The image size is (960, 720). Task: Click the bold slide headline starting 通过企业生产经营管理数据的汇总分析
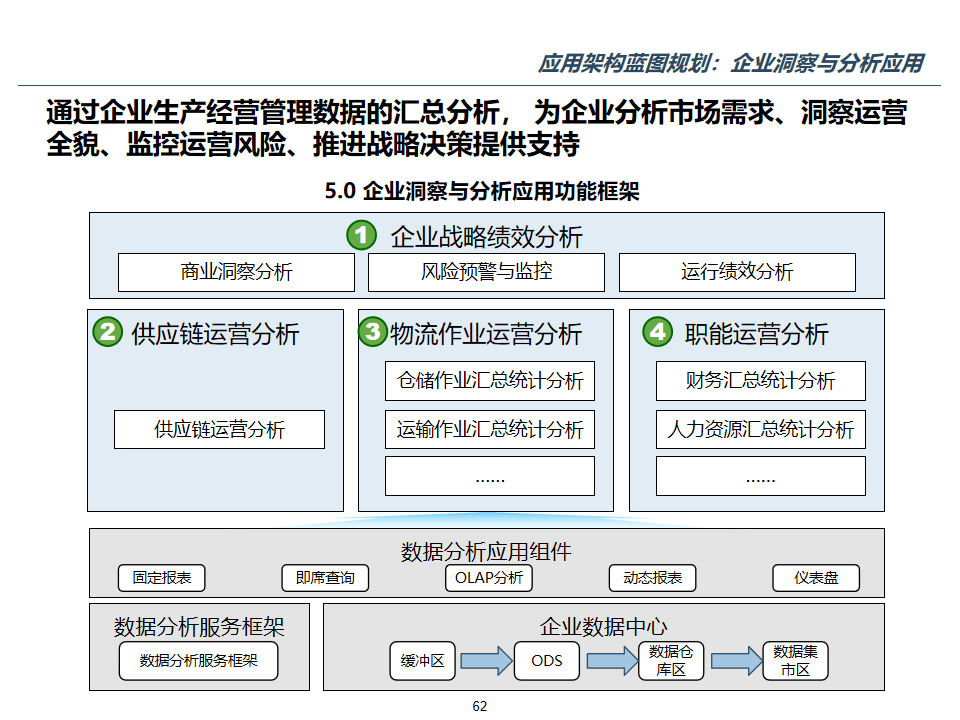tap(476, 128)
